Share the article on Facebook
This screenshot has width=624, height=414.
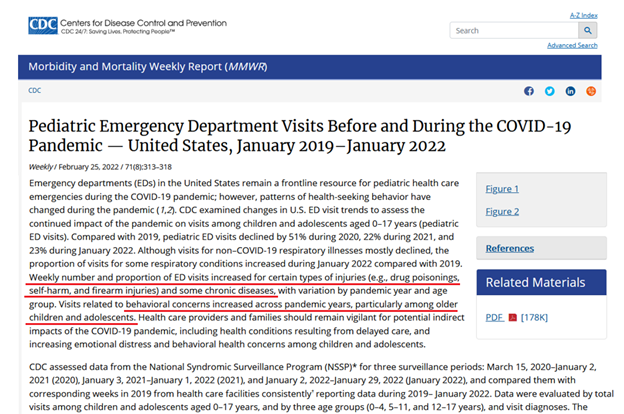click(528, 91)
